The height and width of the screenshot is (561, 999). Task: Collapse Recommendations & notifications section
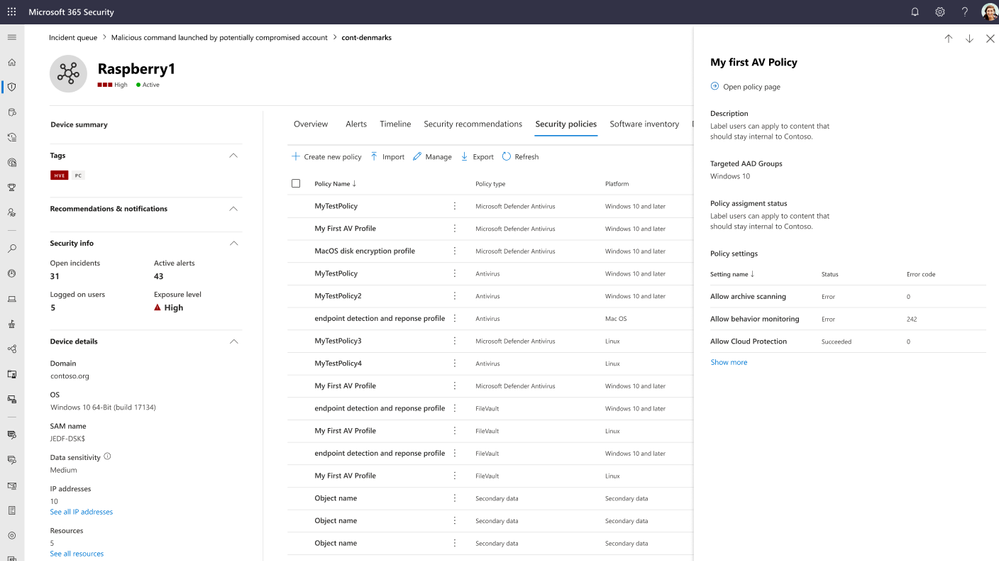[x=233, y=209]
